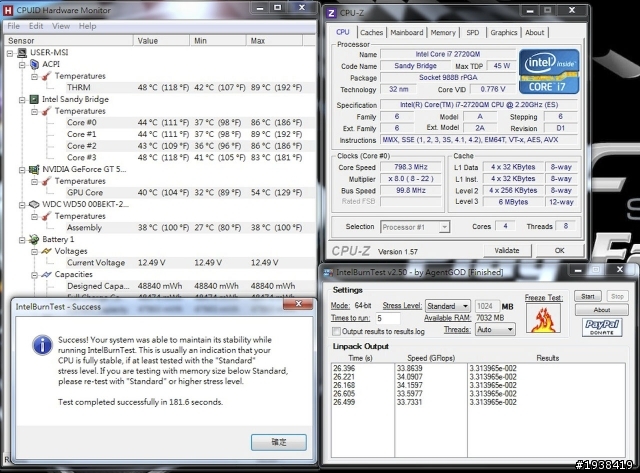Image resolution: width=640 pixels, height=473 pixels.
Task: Collapse the Battery 1 node
Action: pyautogui.click(x=22, y=240)
